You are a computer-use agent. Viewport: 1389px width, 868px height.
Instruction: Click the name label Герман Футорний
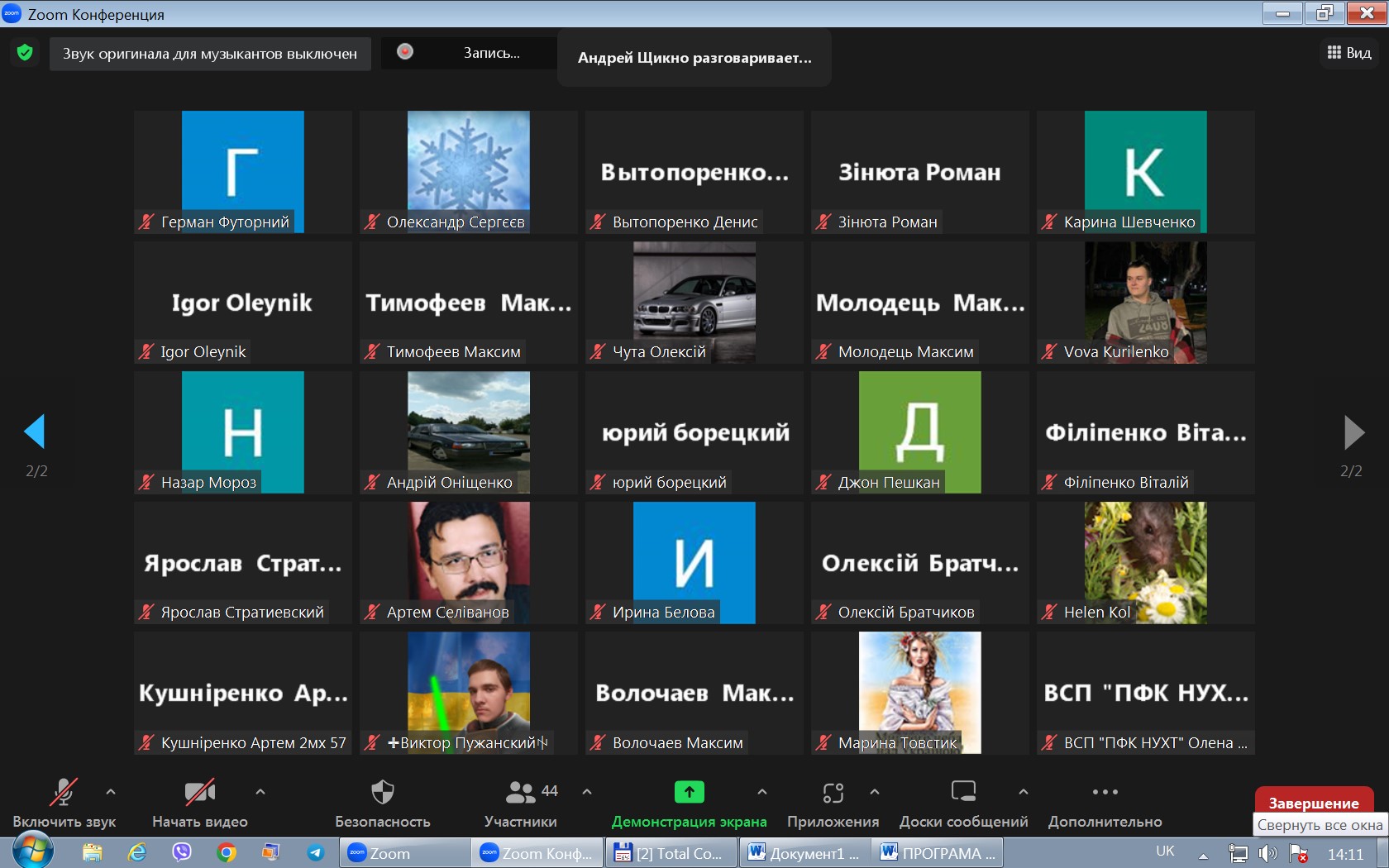click(225, 222)
